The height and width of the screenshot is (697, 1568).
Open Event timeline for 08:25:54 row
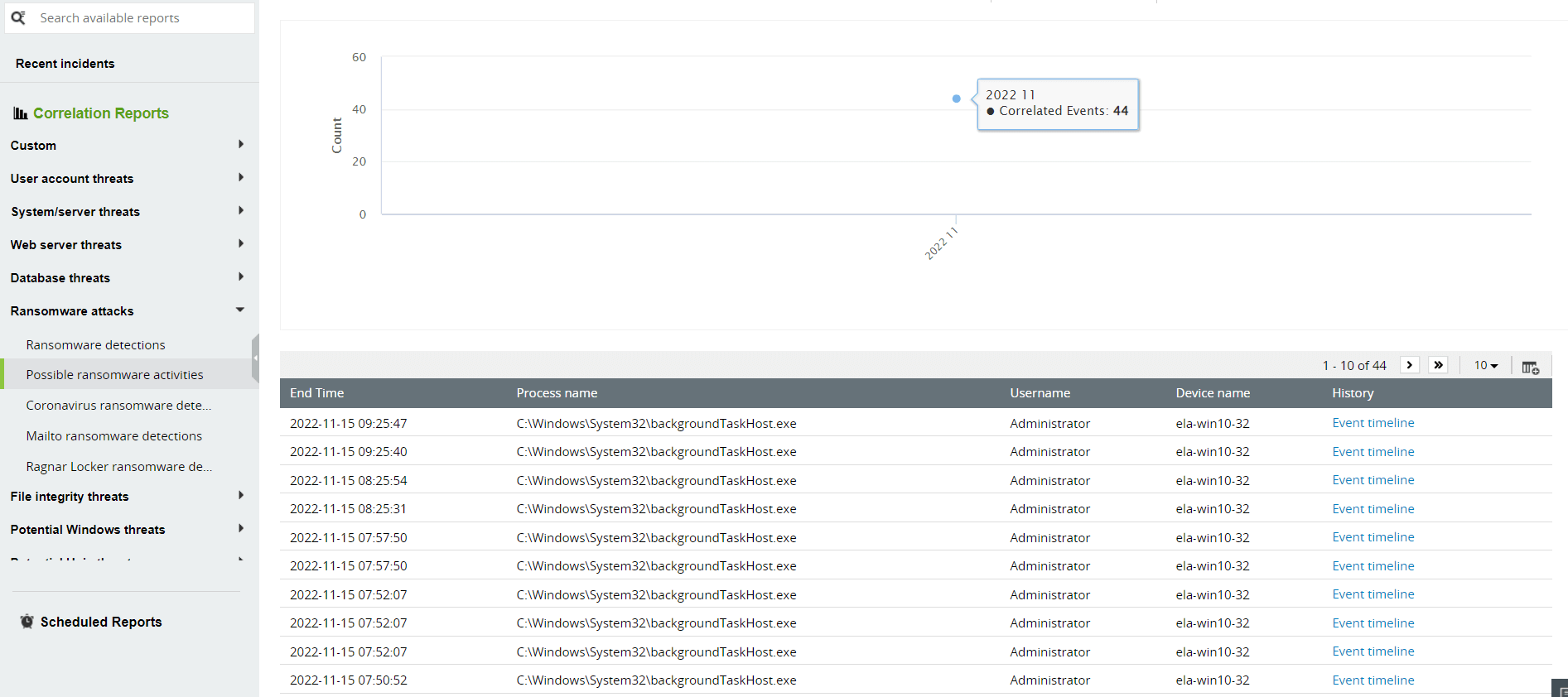coord(1373,480)
